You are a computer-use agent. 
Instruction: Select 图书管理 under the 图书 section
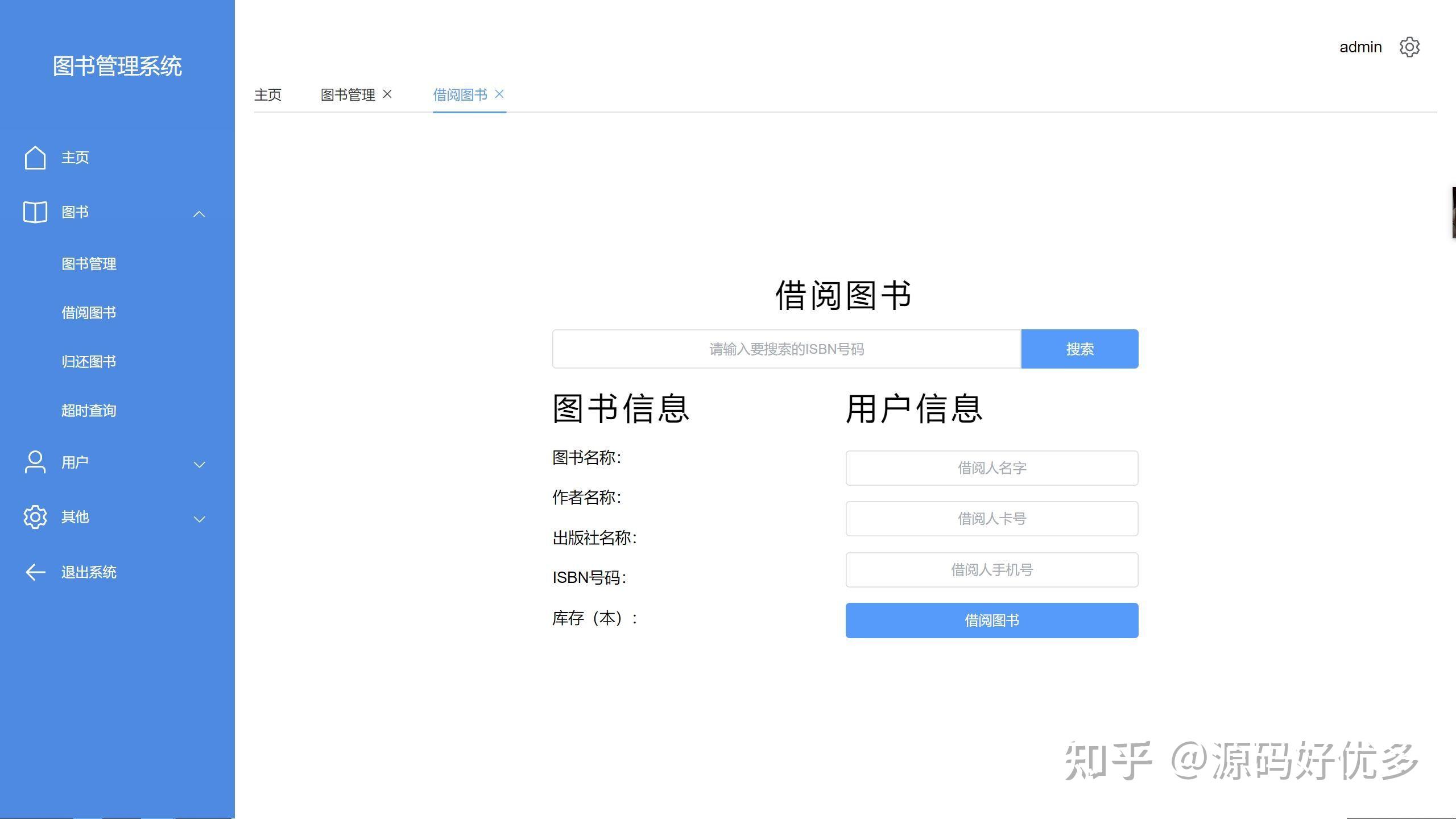89,263
